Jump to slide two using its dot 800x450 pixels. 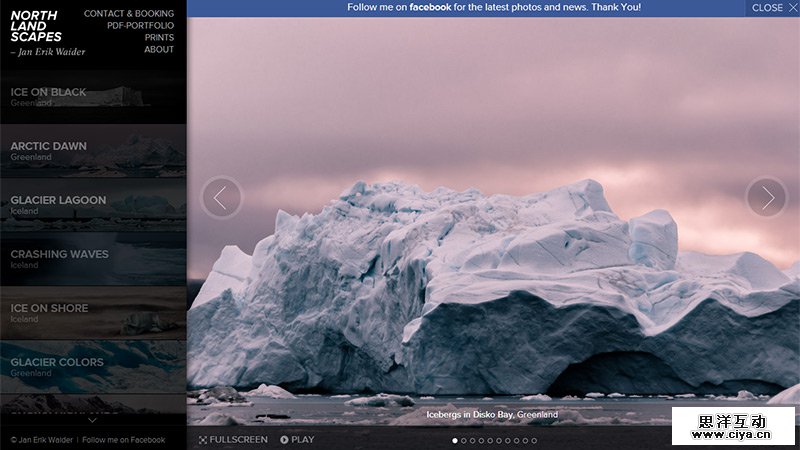[463, 441]
